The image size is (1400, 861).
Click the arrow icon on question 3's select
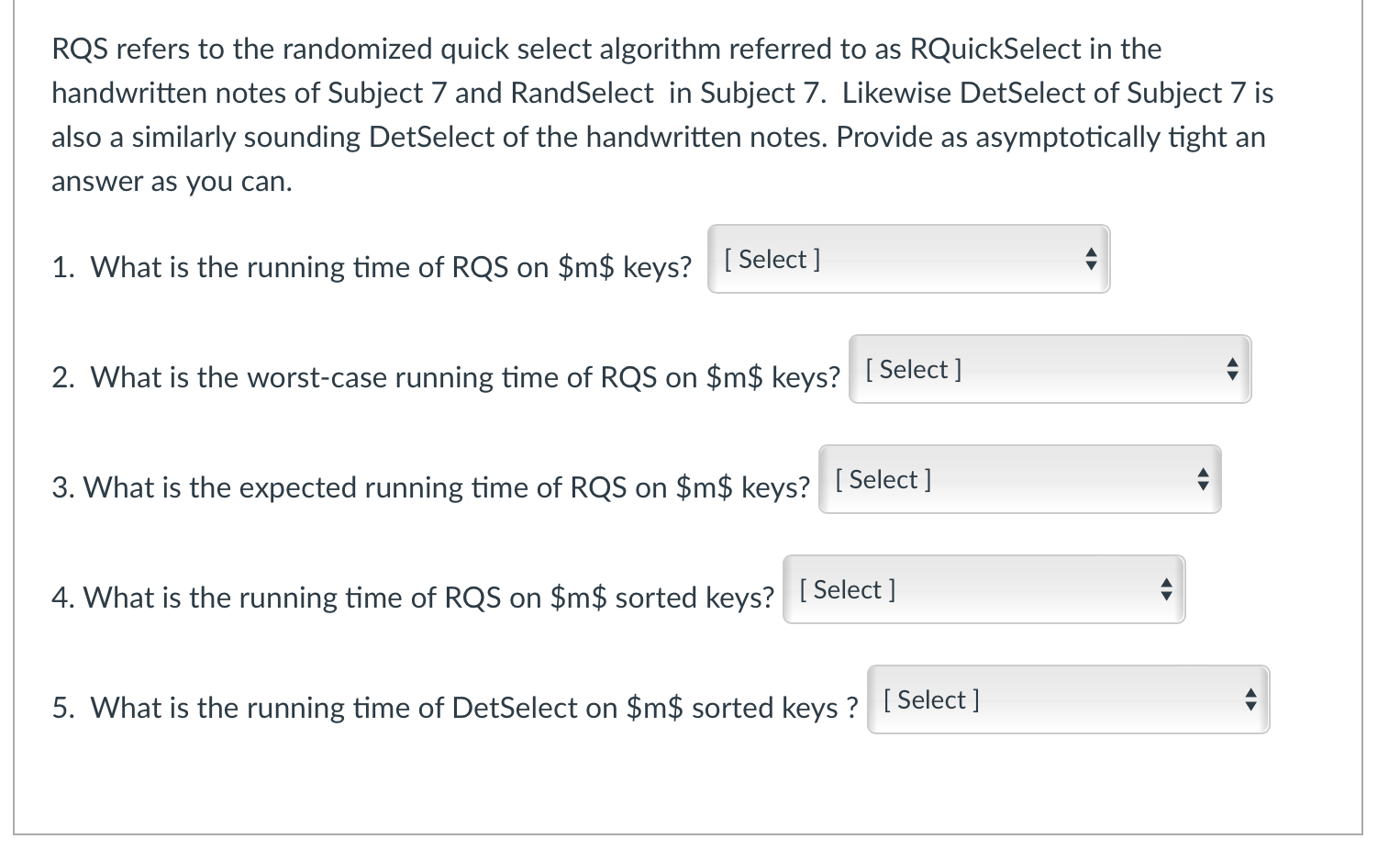[x=1201, y=480]
